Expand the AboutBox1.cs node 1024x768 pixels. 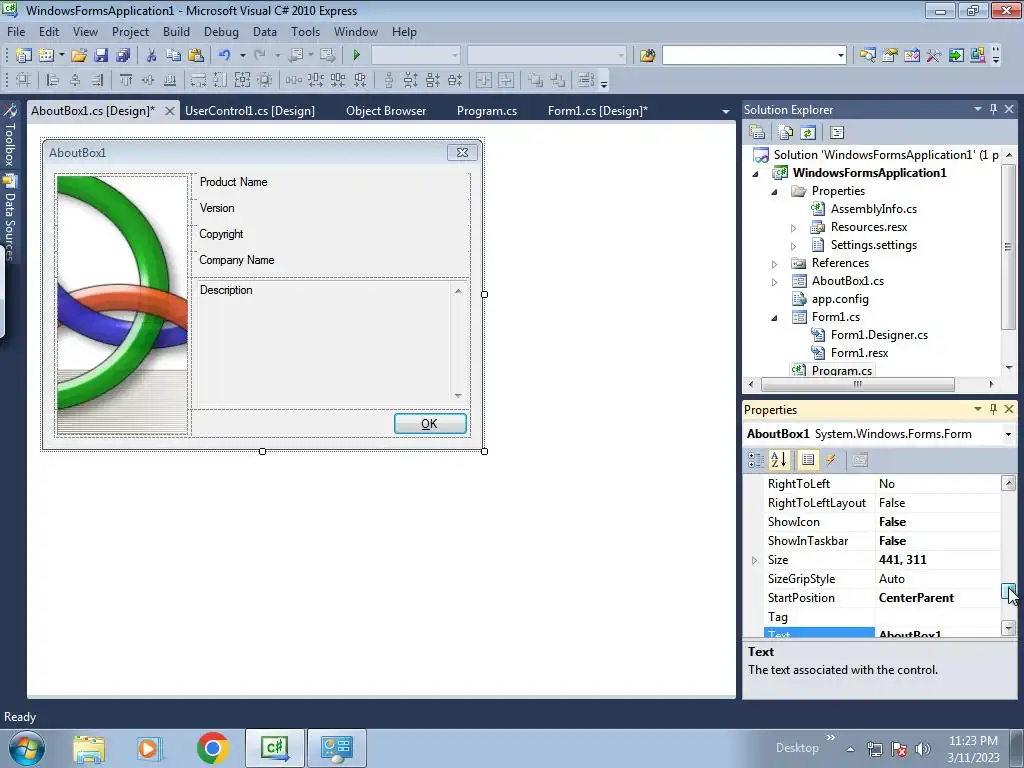(775, 282)
